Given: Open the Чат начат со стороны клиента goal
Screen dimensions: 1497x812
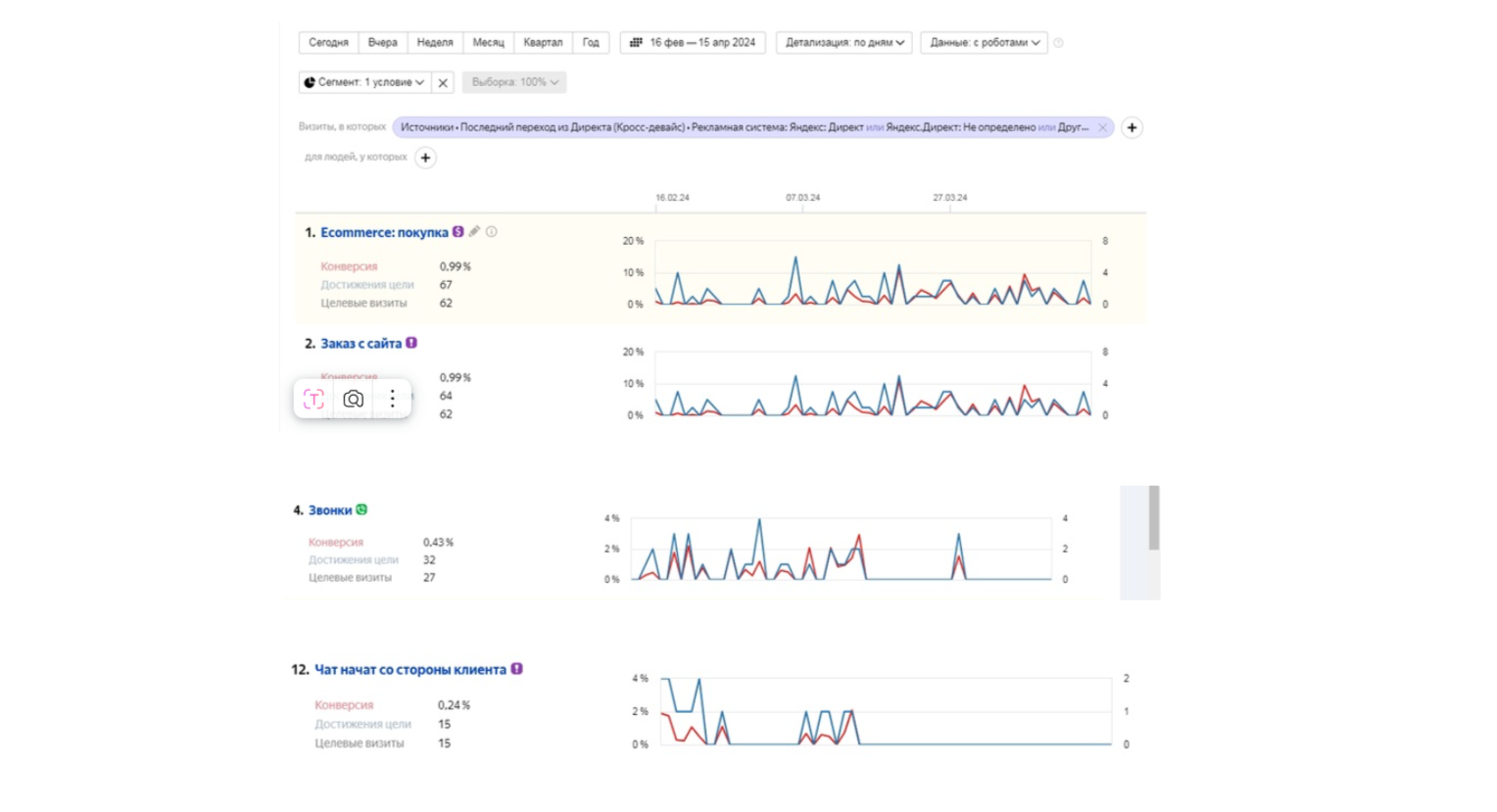Looking at the screenshot, I should pos(410,670).
